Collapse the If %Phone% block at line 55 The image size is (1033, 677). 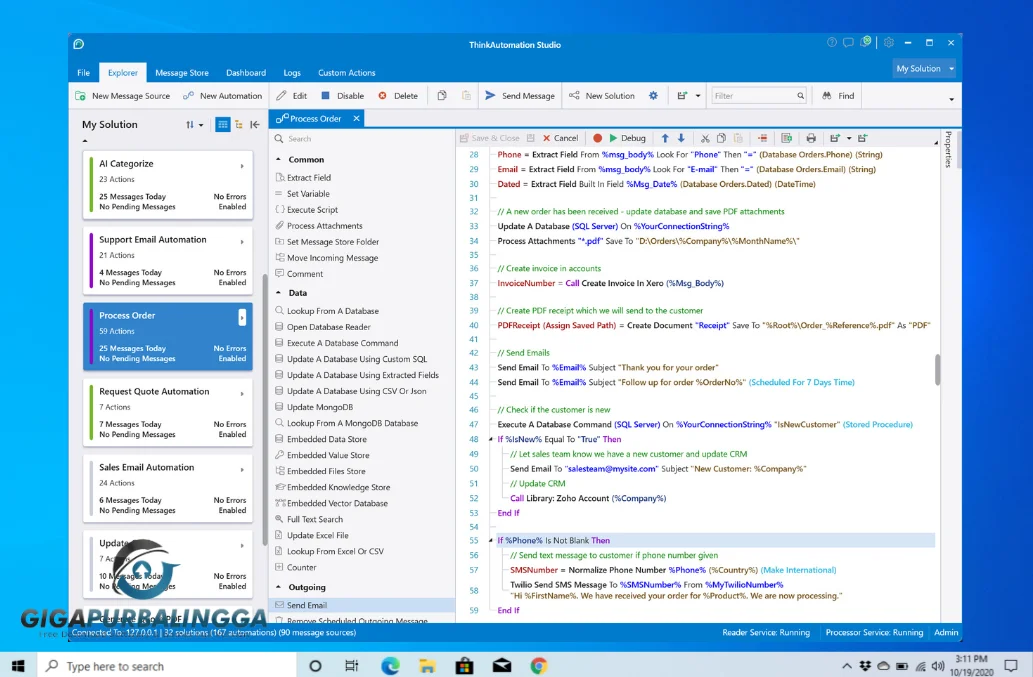(x=491, y=540)
